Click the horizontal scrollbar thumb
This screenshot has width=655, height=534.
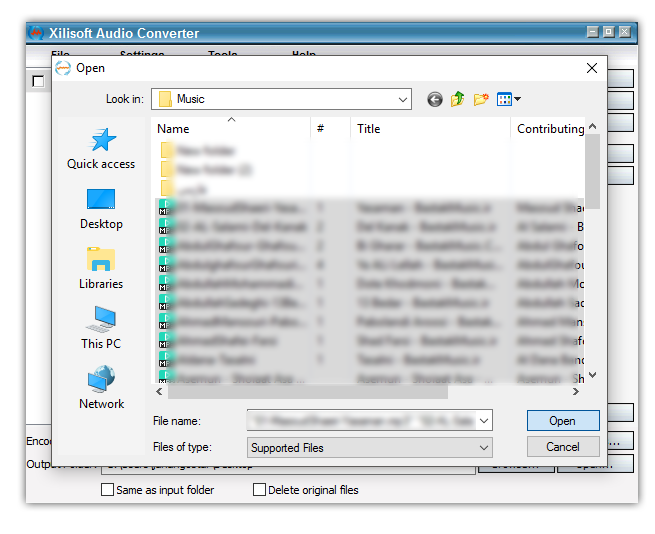pyautogui.click(x=308, y=392)
